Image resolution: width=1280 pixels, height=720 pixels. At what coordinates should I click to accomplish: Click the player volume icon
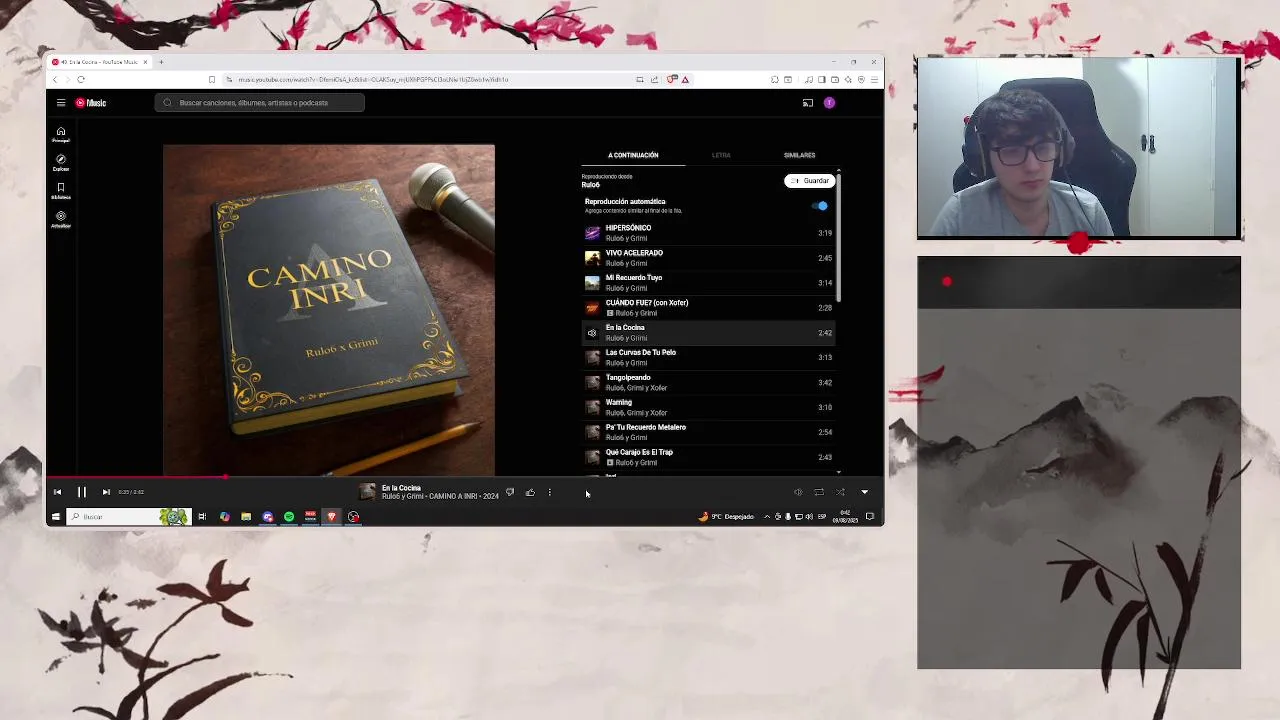798,492
